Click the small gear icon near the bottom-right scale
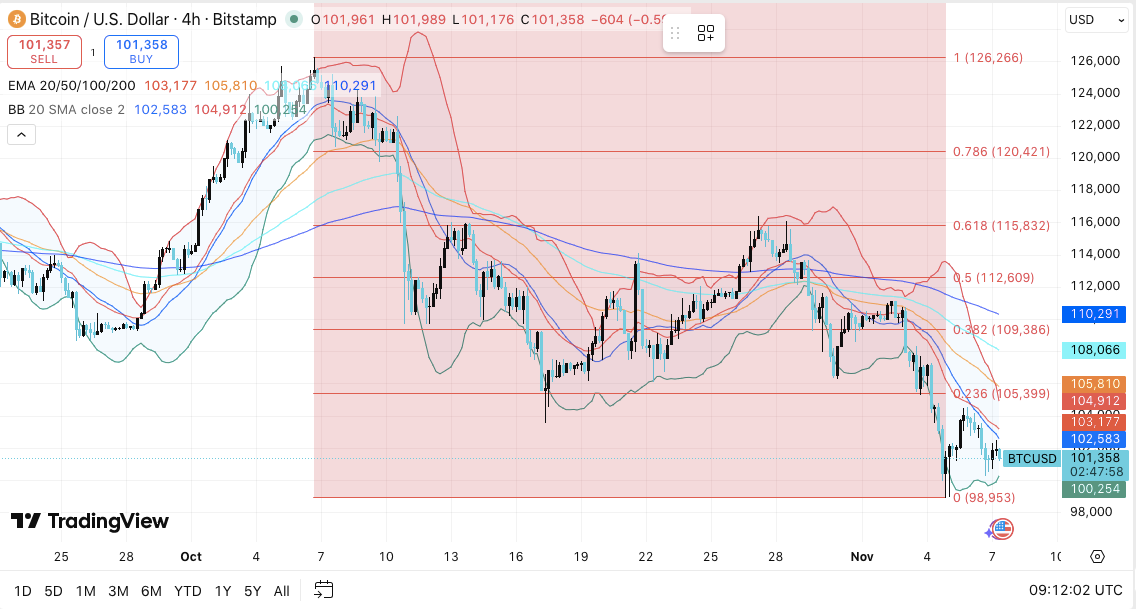Screen dimensions: 1136x609 pyautogui.click(x=1098, y=554)
